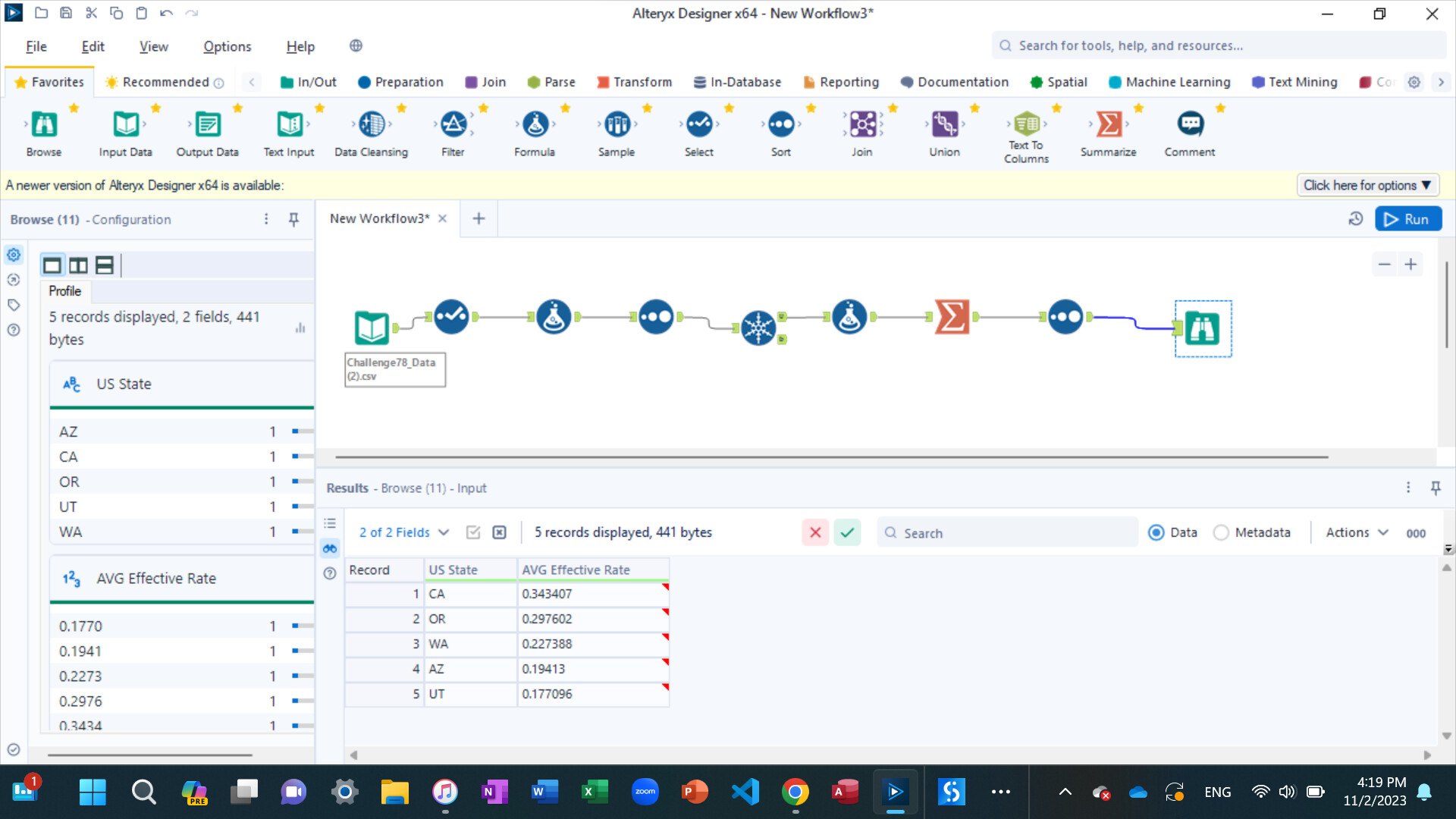Toggle select all fields checkbox icon
This screenshot has height=819, width=1456.
(x=473, y=532)
